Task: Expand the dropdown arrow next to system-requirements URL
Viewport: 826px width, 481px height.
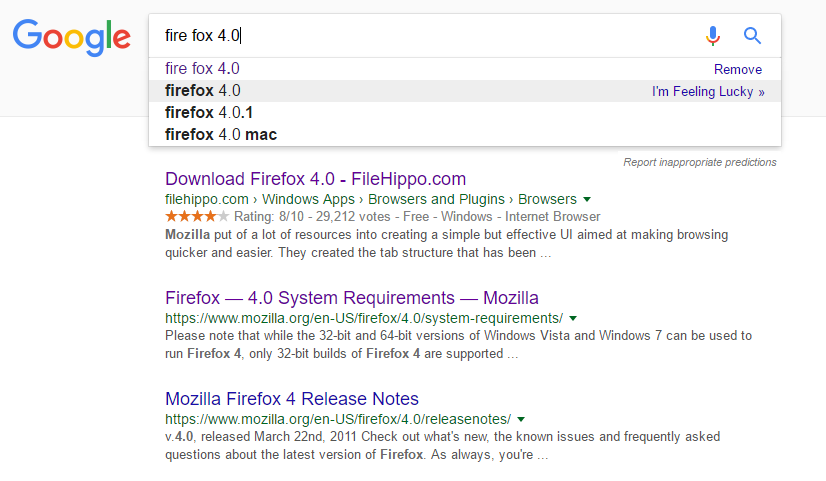Action: click(x=571, y=318)
